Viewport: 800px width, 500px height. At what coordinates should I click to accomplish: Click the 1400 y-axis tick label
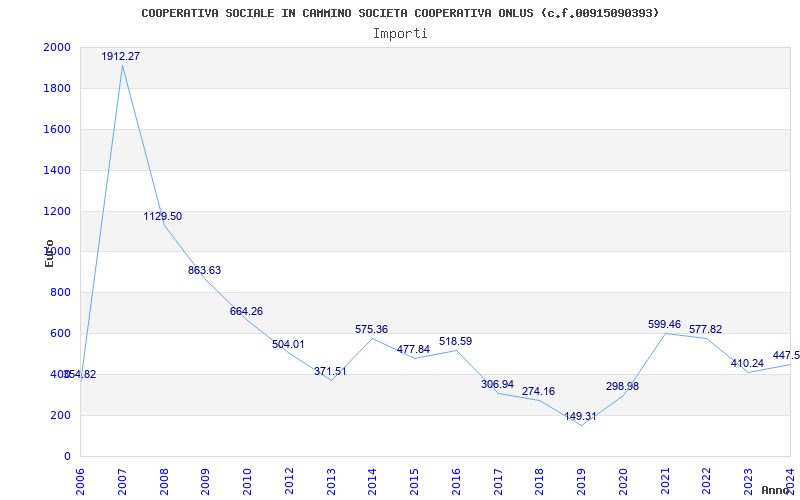[57, 170]
